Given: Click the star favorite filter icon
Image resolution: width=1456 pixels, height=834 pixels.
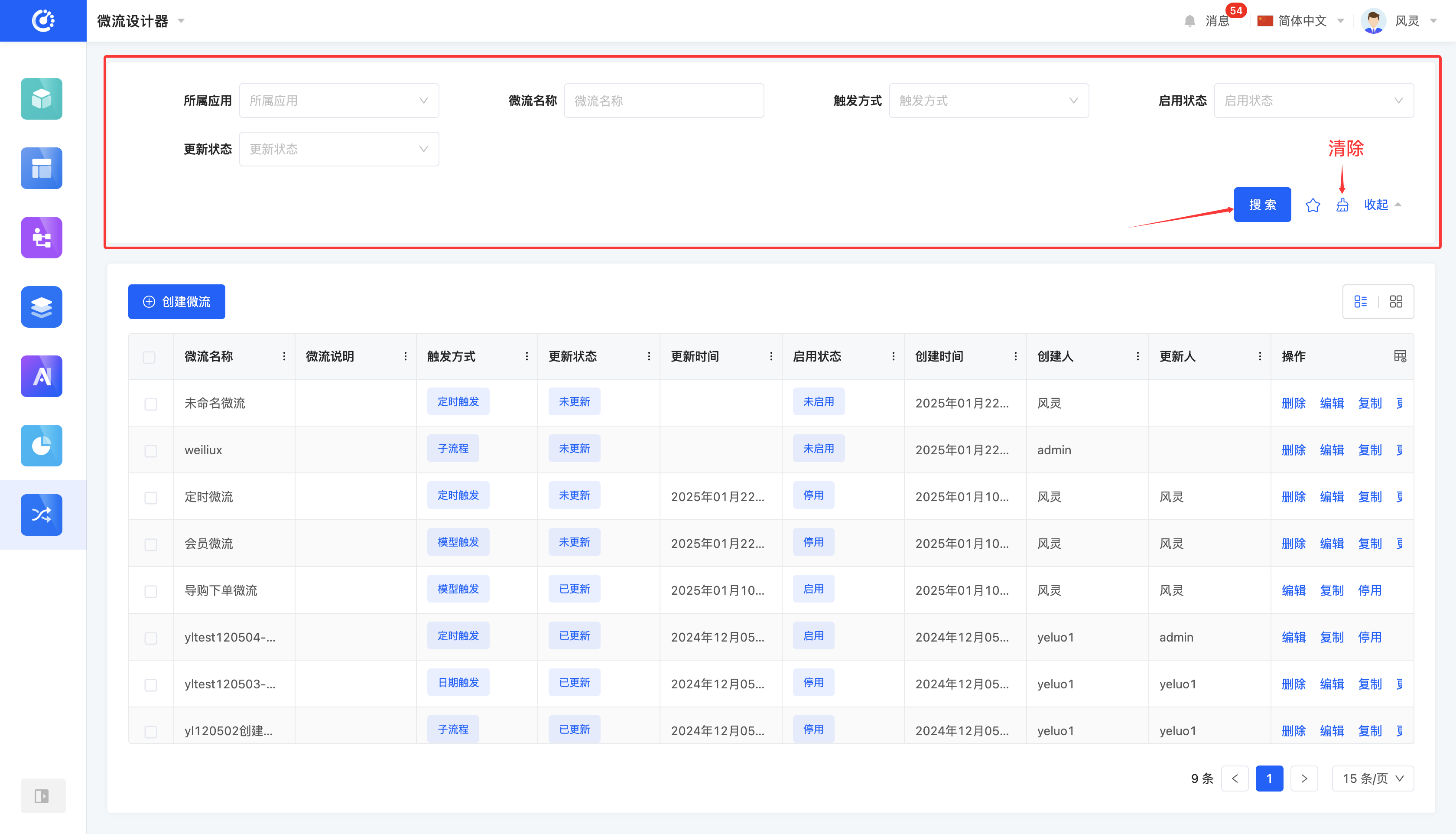Looking at the screenshot, I should [x=1312, y=205].
